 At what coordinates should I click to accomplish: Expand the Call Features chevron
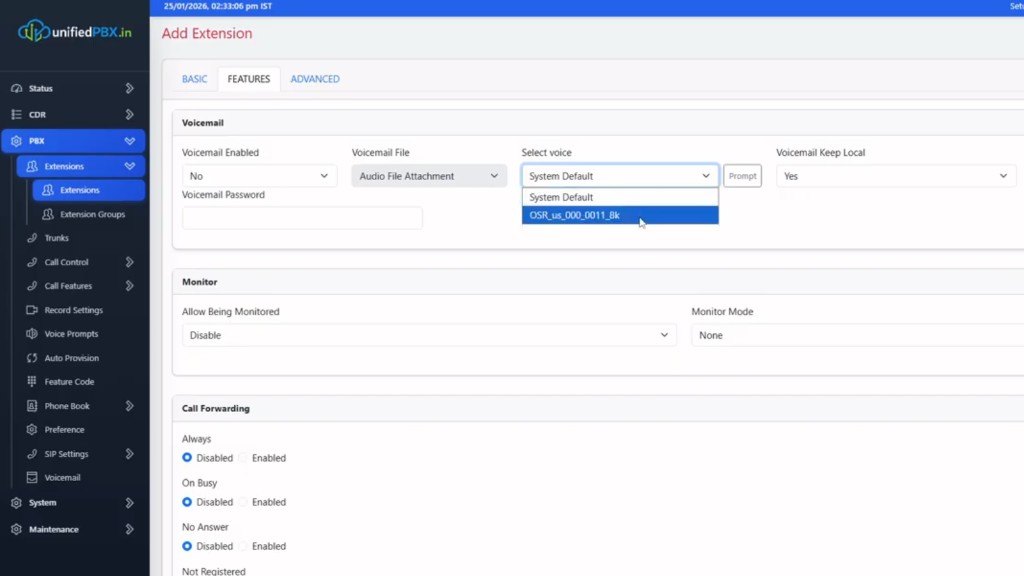(x=129, y=286)
